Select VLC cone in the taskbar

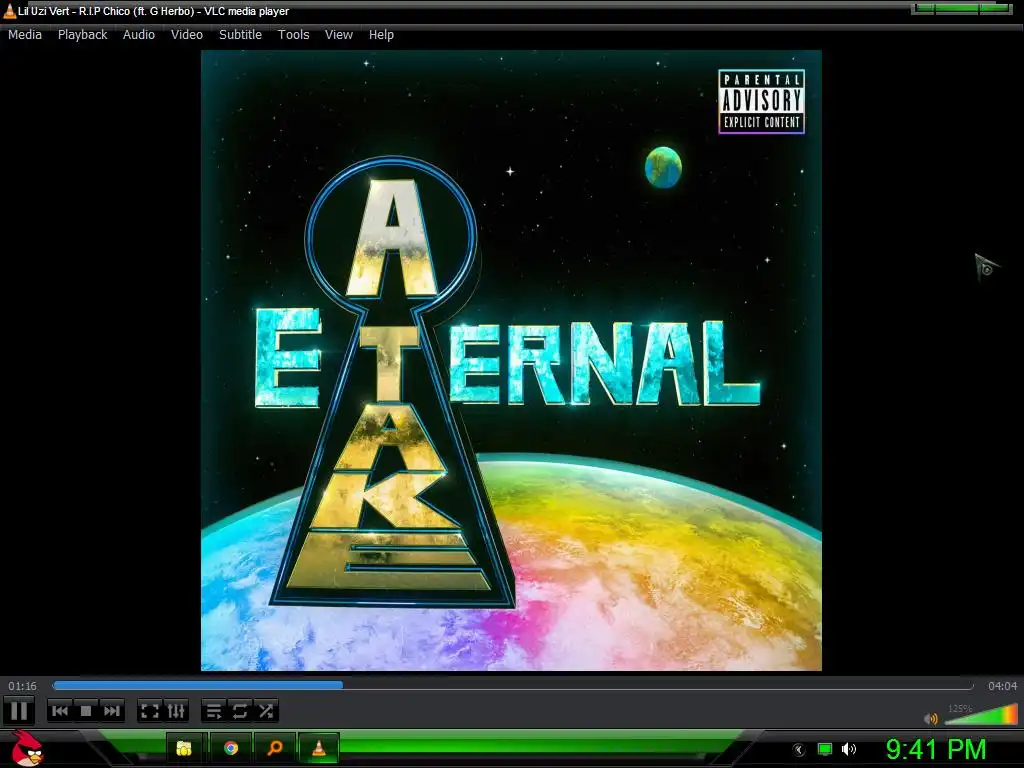319,748
